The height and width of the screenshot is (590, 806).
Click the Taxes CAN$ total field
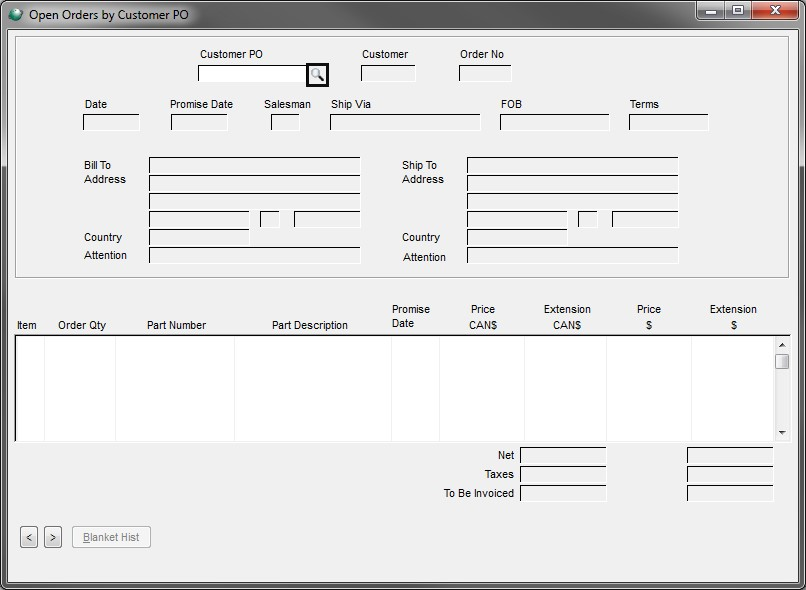point(563,474)
